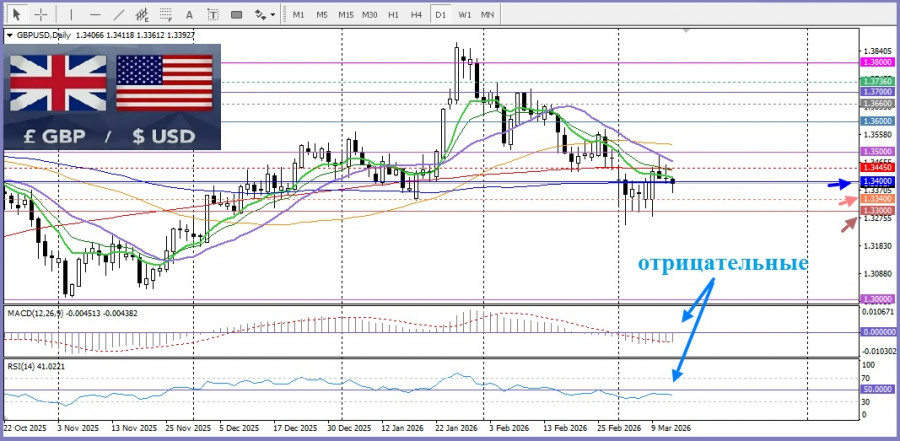
Task: Click the H1 hourly timeframe button
Action: [393, 15]
